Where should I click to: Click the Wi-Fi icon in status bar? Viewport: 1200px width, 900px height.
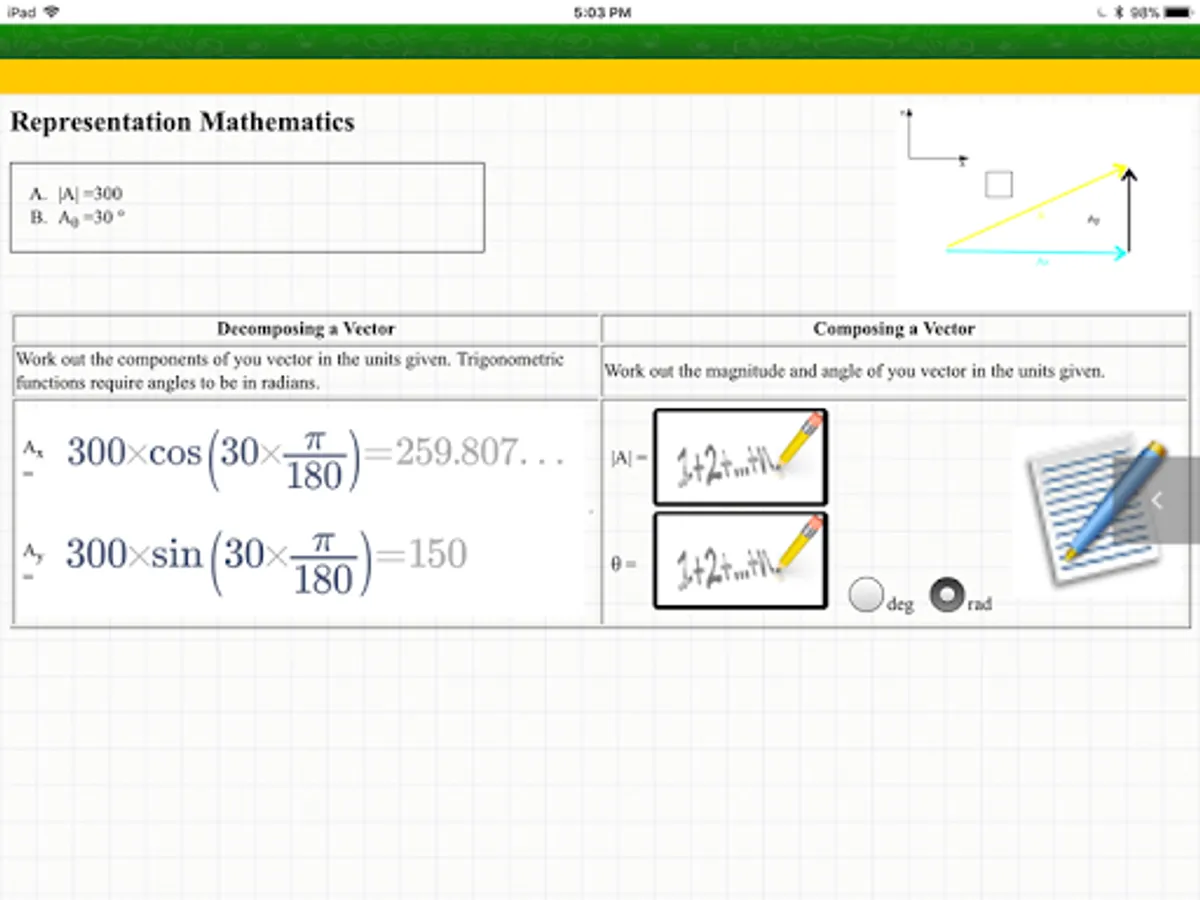(51, 12)
